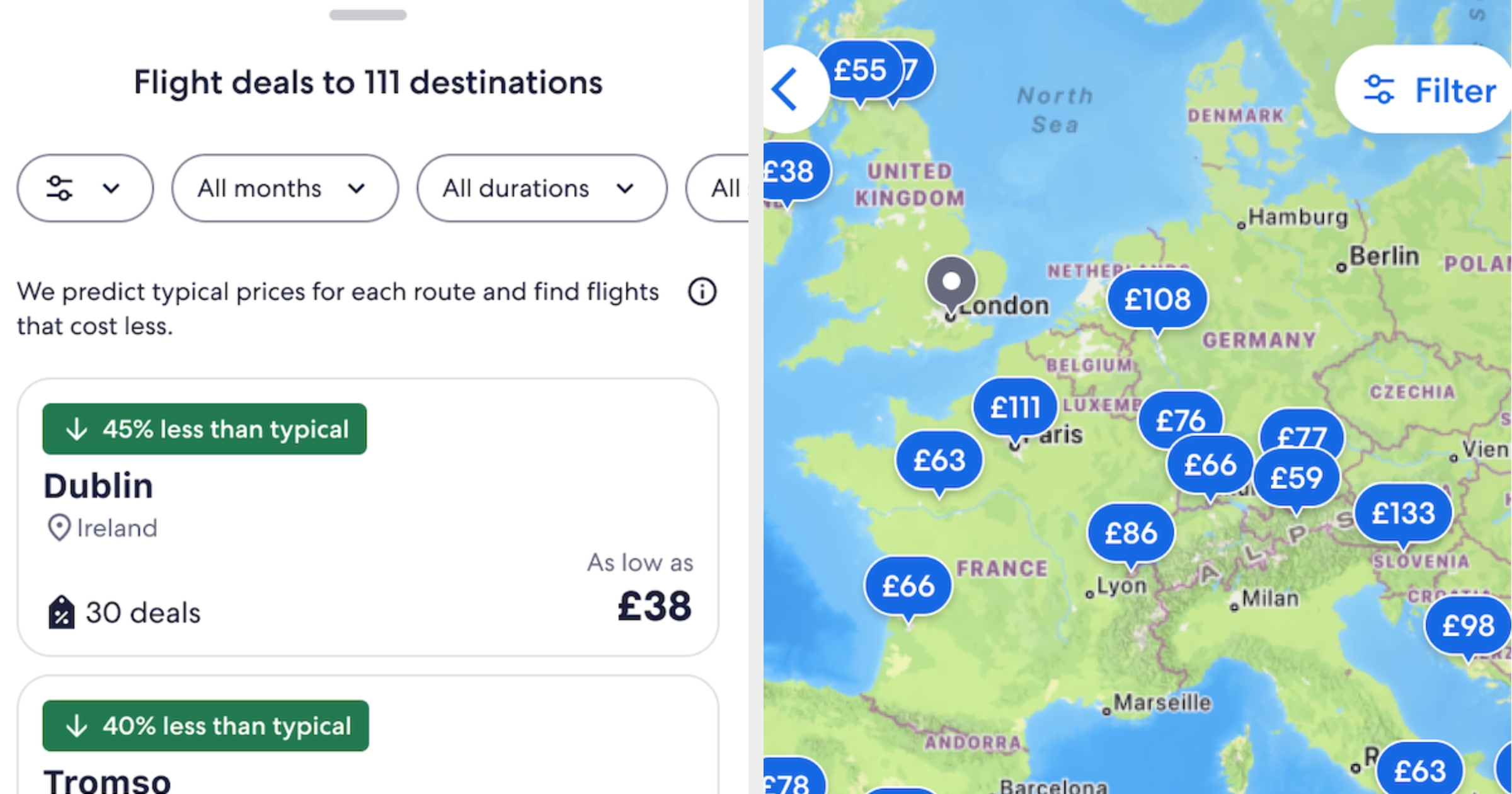Select the £86 price marker above Lyon

pyautogui.click(x=1131, y=533)
